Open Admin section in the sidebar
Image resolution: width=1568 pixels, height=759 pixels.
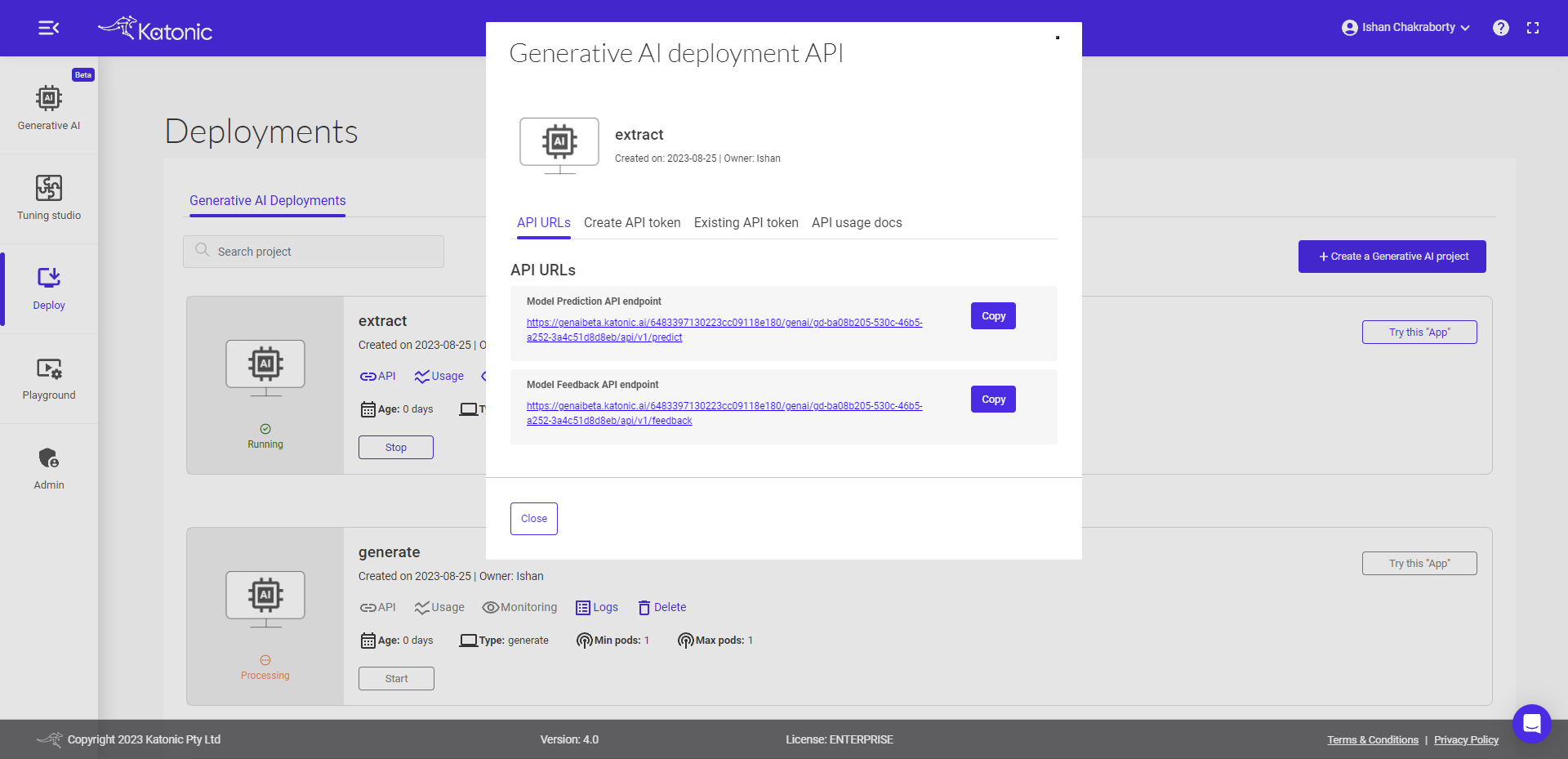pyautogui.click(x=49, y=467)
